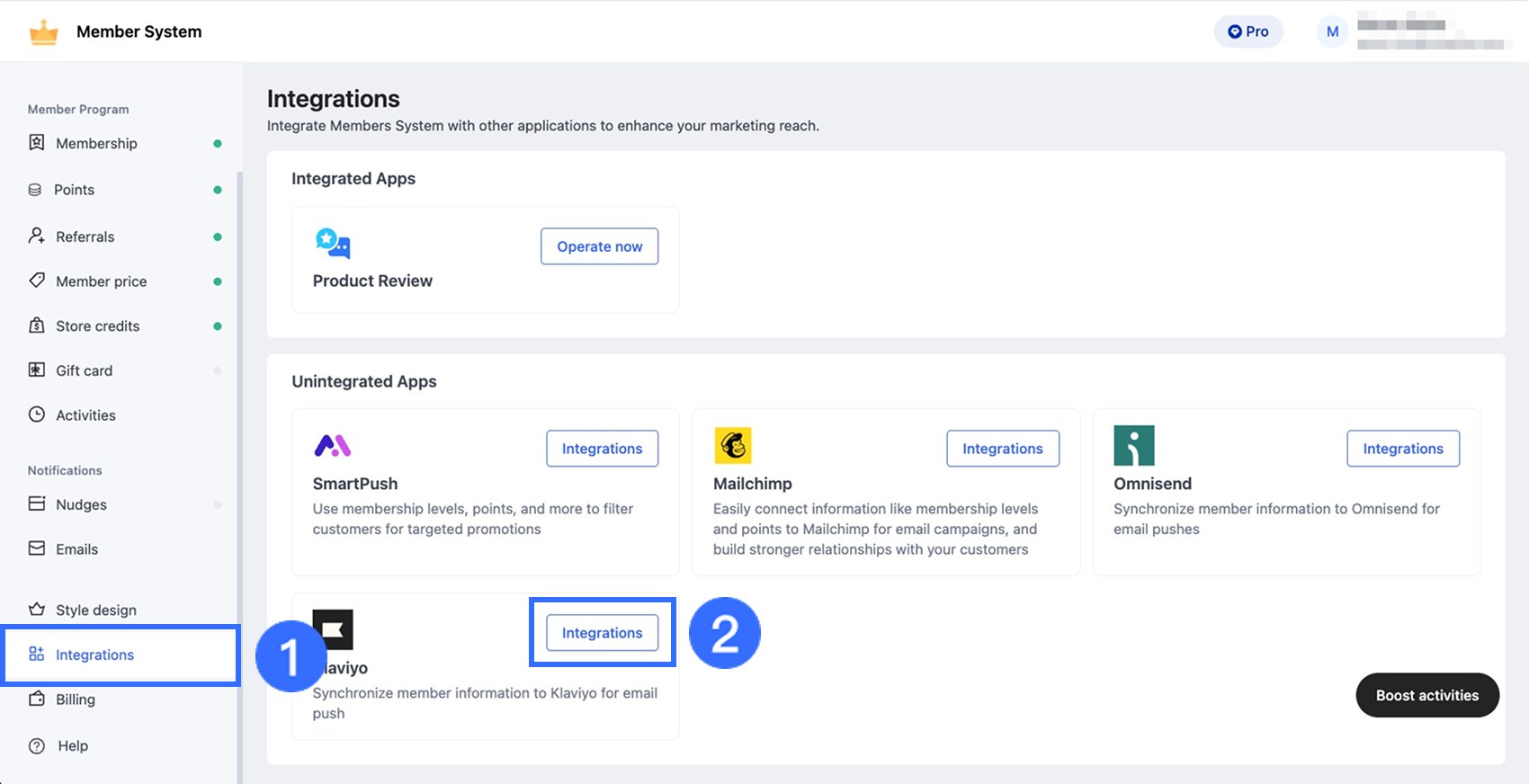
Task: Click green status dot beside Membership
Action: coord(218,144)
